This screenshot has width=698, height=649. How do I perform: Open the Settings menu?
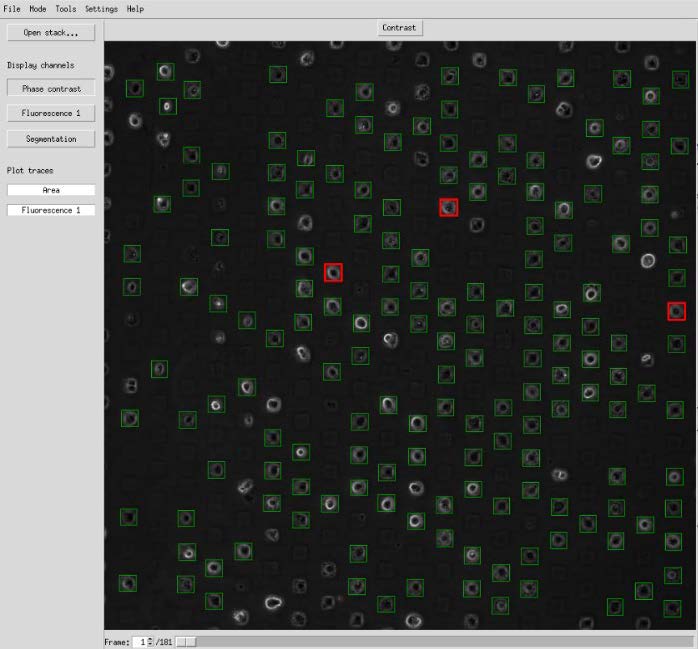101,8
